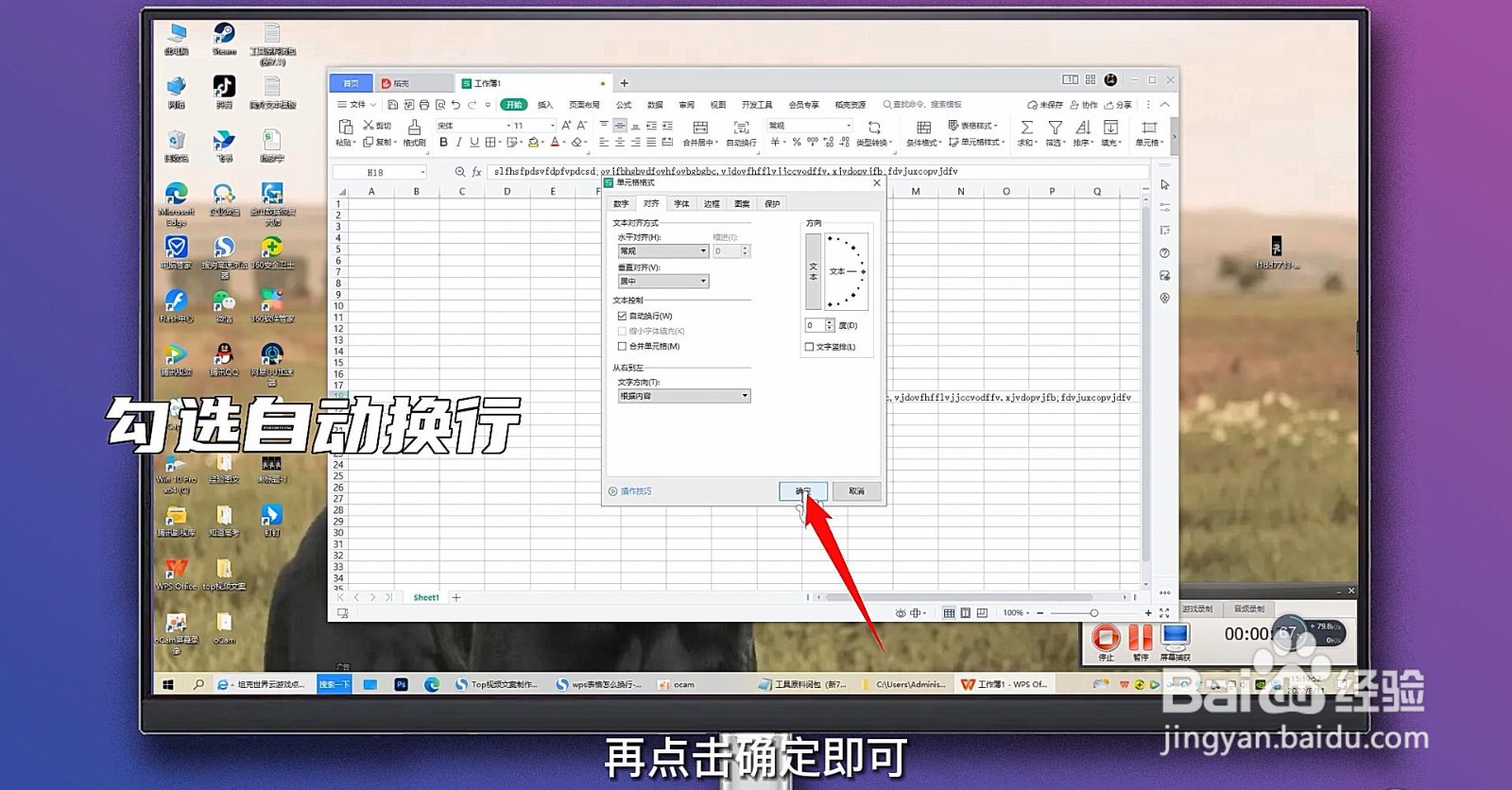Click the degrees (度) spinner field
Screen dimensions: 1512x790
tap(819, 325)
